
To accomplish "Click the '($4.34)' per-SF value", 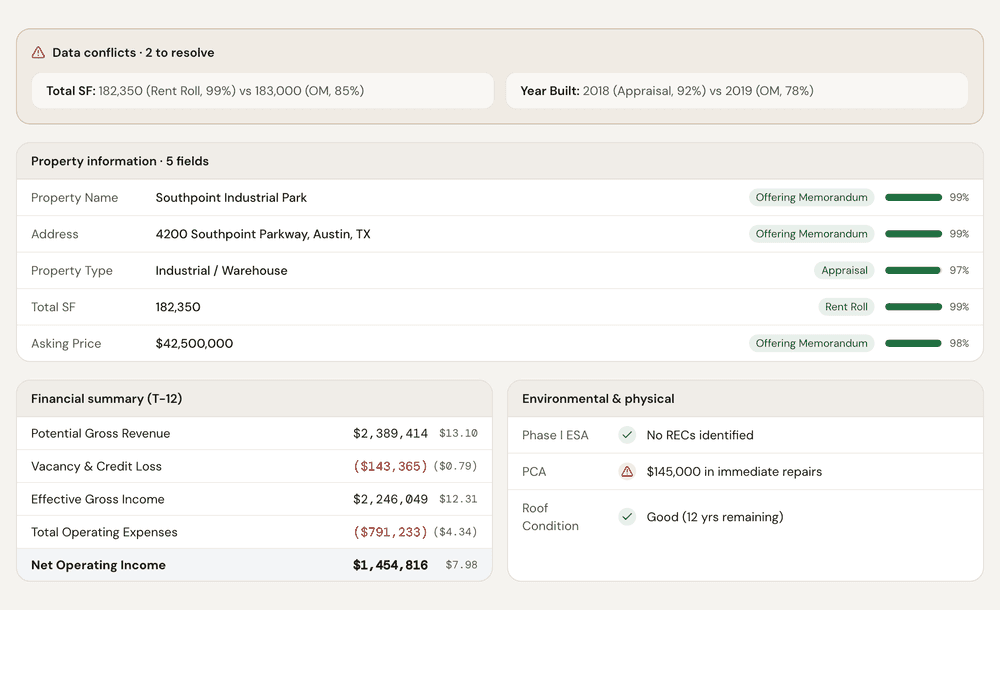I will click(455, 532).
